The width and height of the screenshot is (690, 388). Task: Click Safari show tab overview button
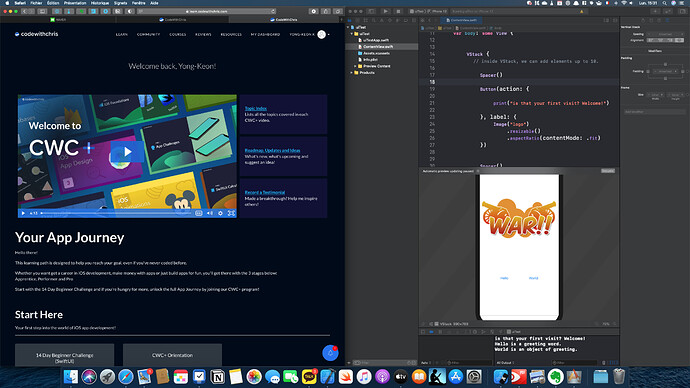tap(338, 11)
